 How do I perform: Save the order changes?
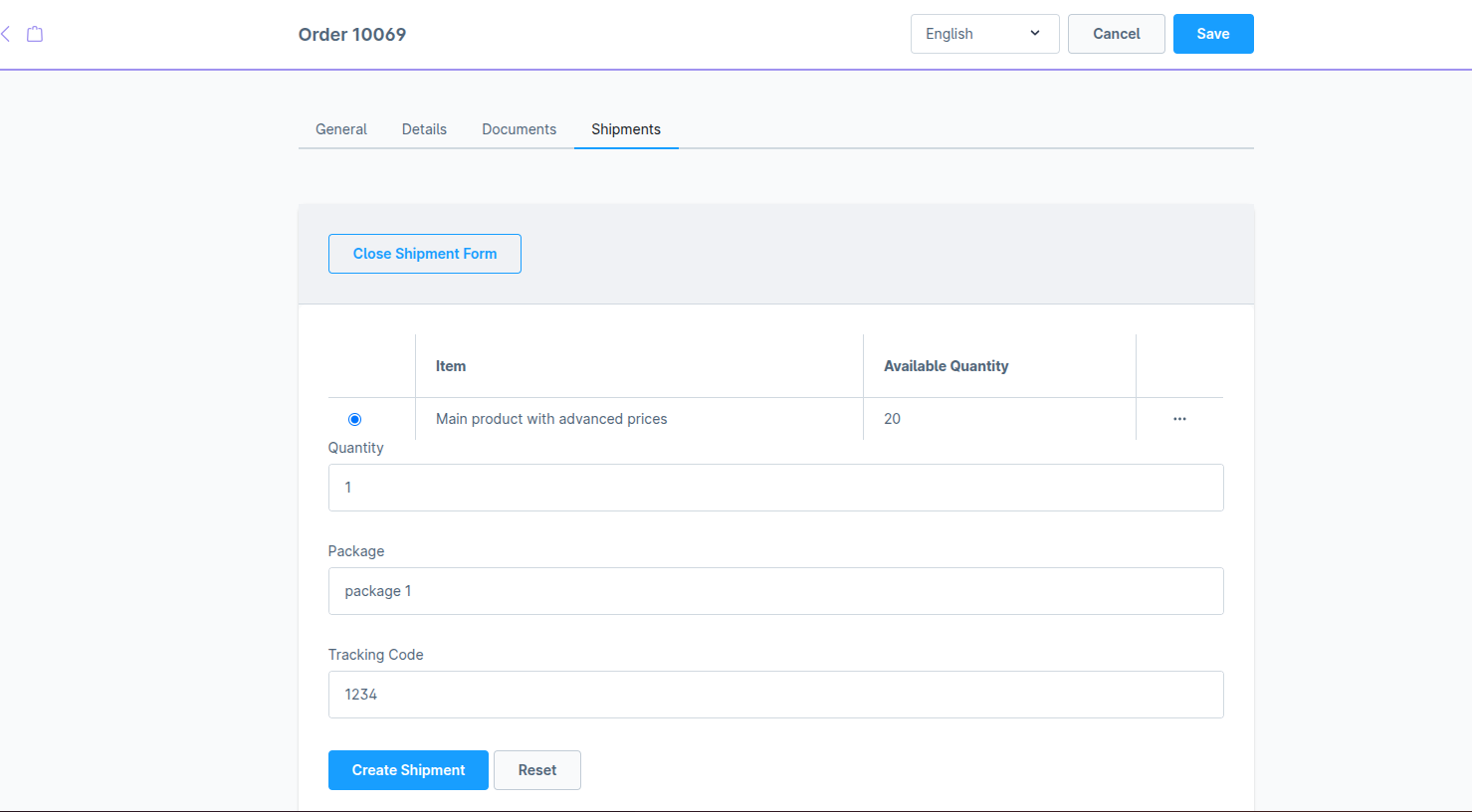pos(1212,34)
